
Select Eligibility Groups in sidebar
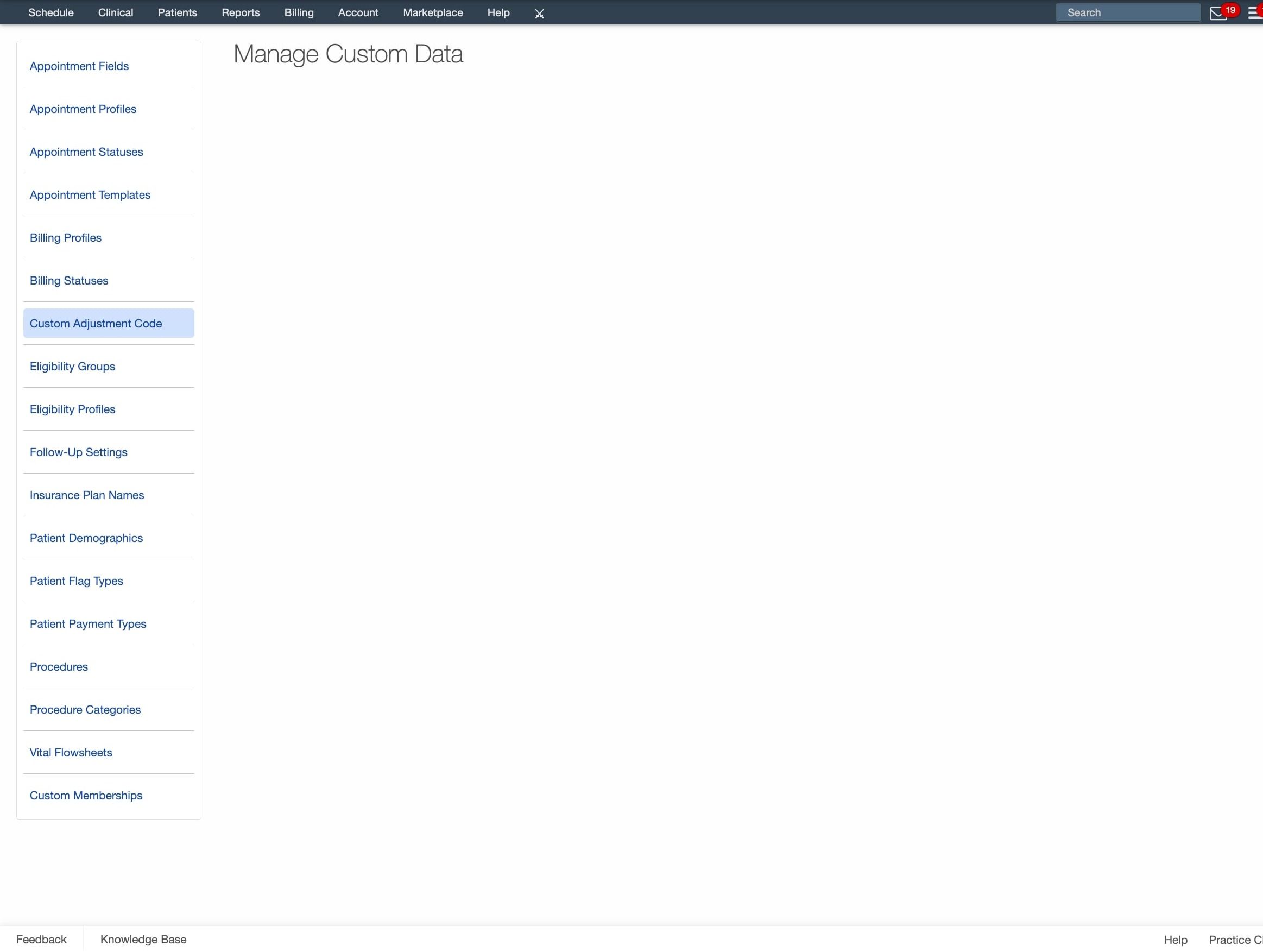click(x=109, y=366)
